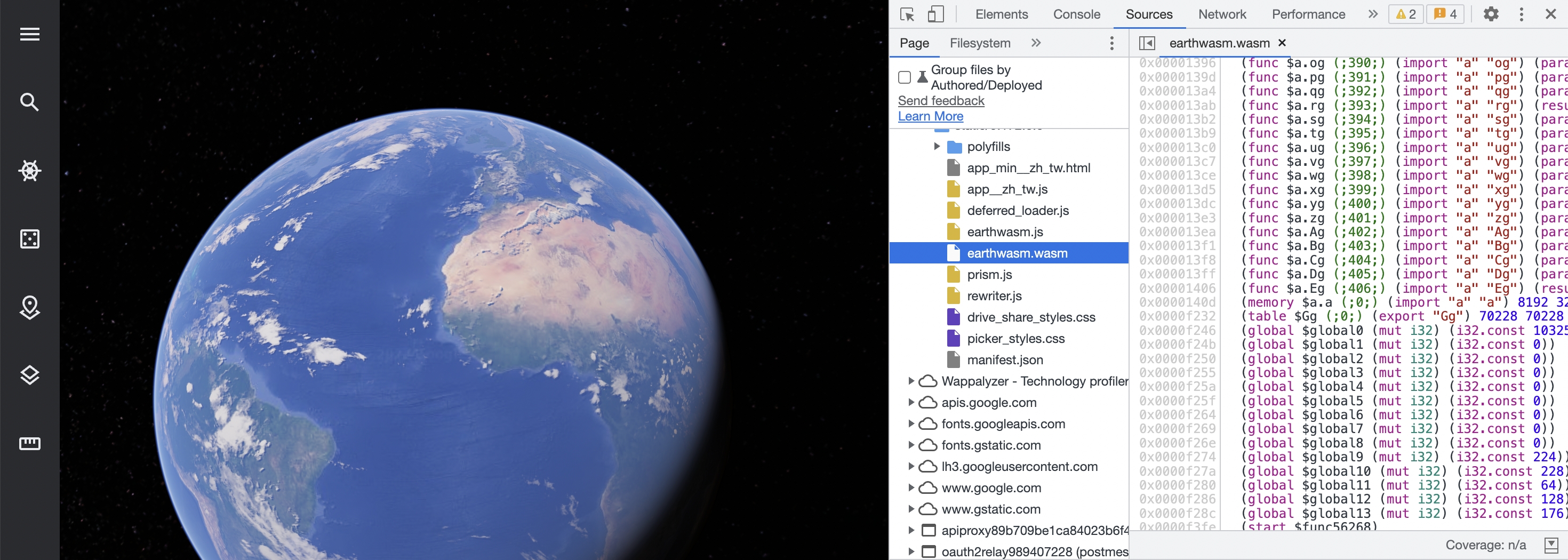The image size is (1568, 560).
Task: Open prism.js file
Action: [x=989, y=274]
